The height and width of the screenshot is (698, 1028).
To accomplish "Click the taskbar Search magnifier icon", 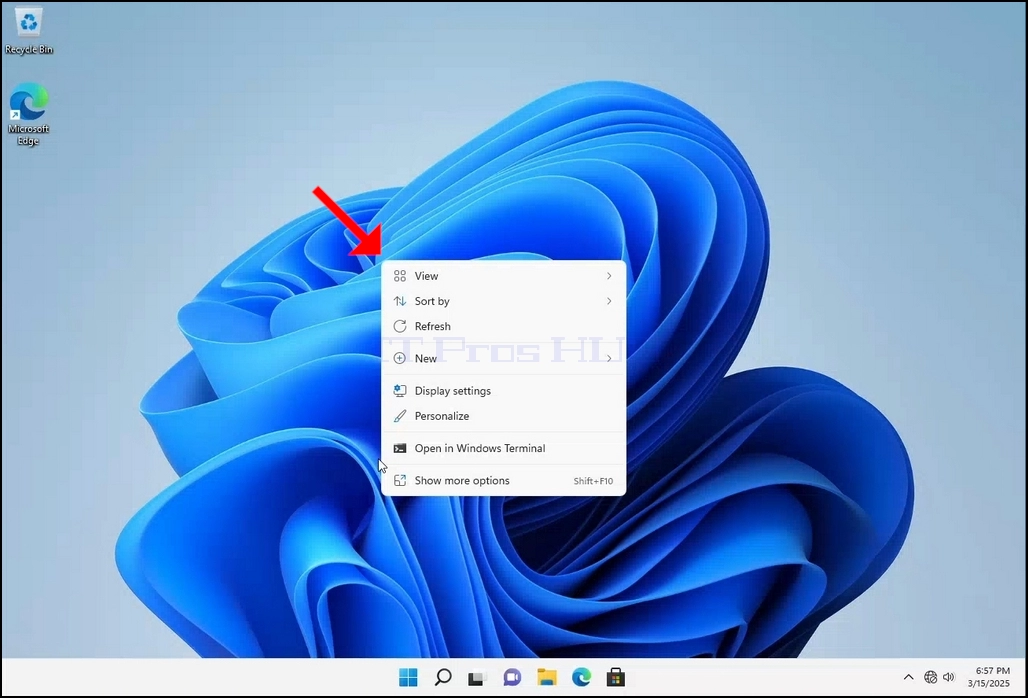I will 443,677.
